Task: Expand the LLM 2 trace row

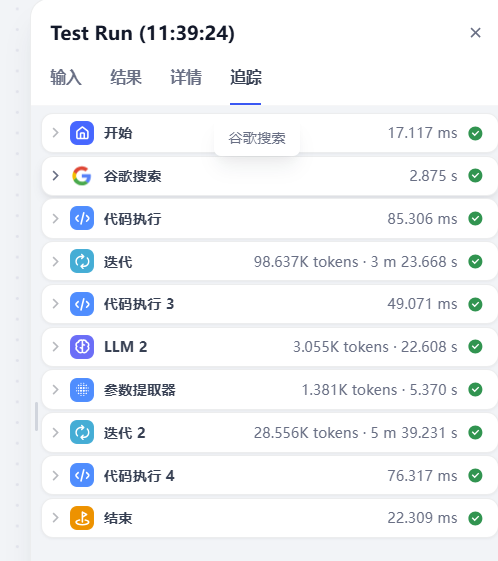Action: click(x=55, y=347)
